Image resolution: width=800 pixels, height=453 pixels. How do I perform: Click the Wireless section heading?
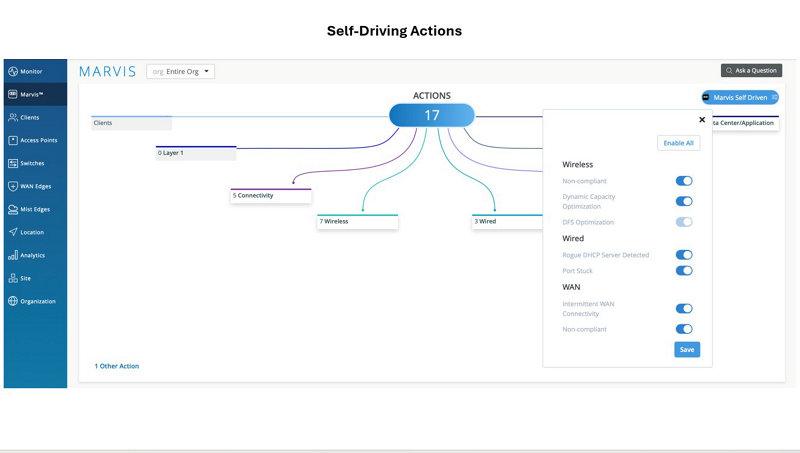[578, 164]
